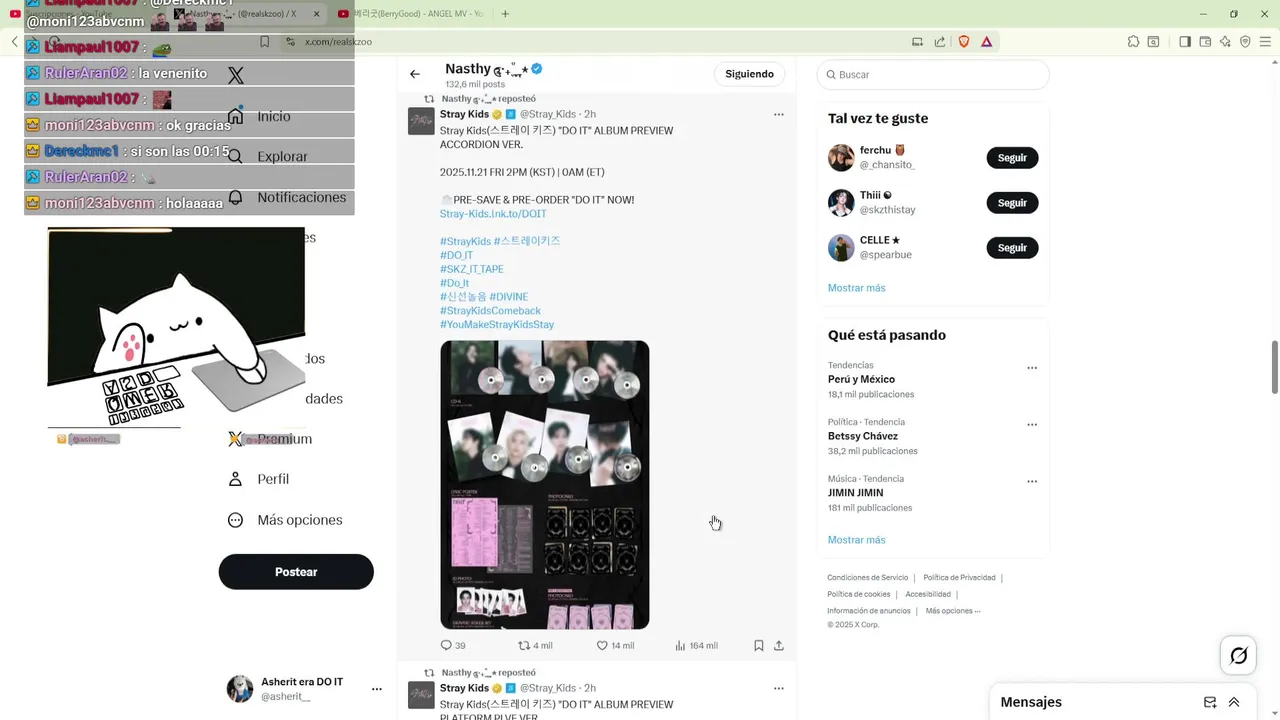Bookmark page via address bar bookmark icon

tap(264, 41)
